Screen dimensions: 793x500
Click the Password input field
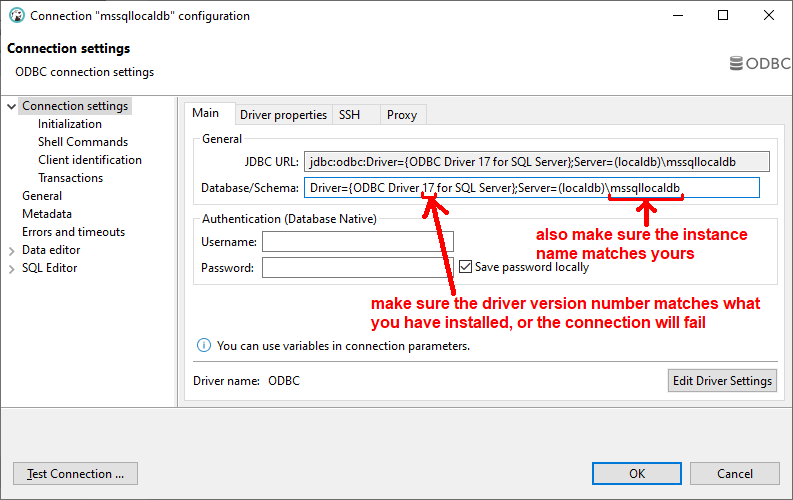pos(358,267)
